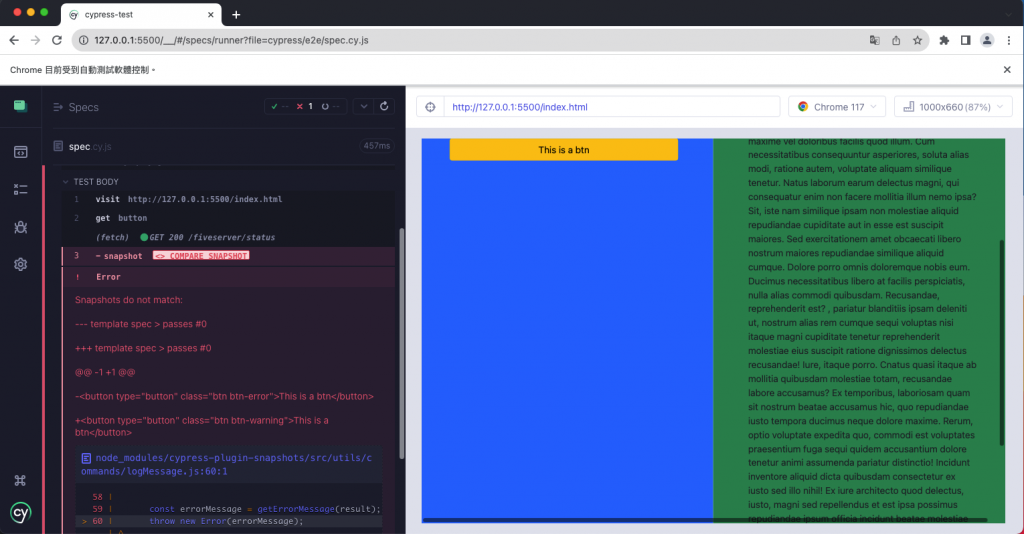Screen dimensions: 1024x534
Task: Click the 457ms test duration label
Action: (x=377, y=146)
